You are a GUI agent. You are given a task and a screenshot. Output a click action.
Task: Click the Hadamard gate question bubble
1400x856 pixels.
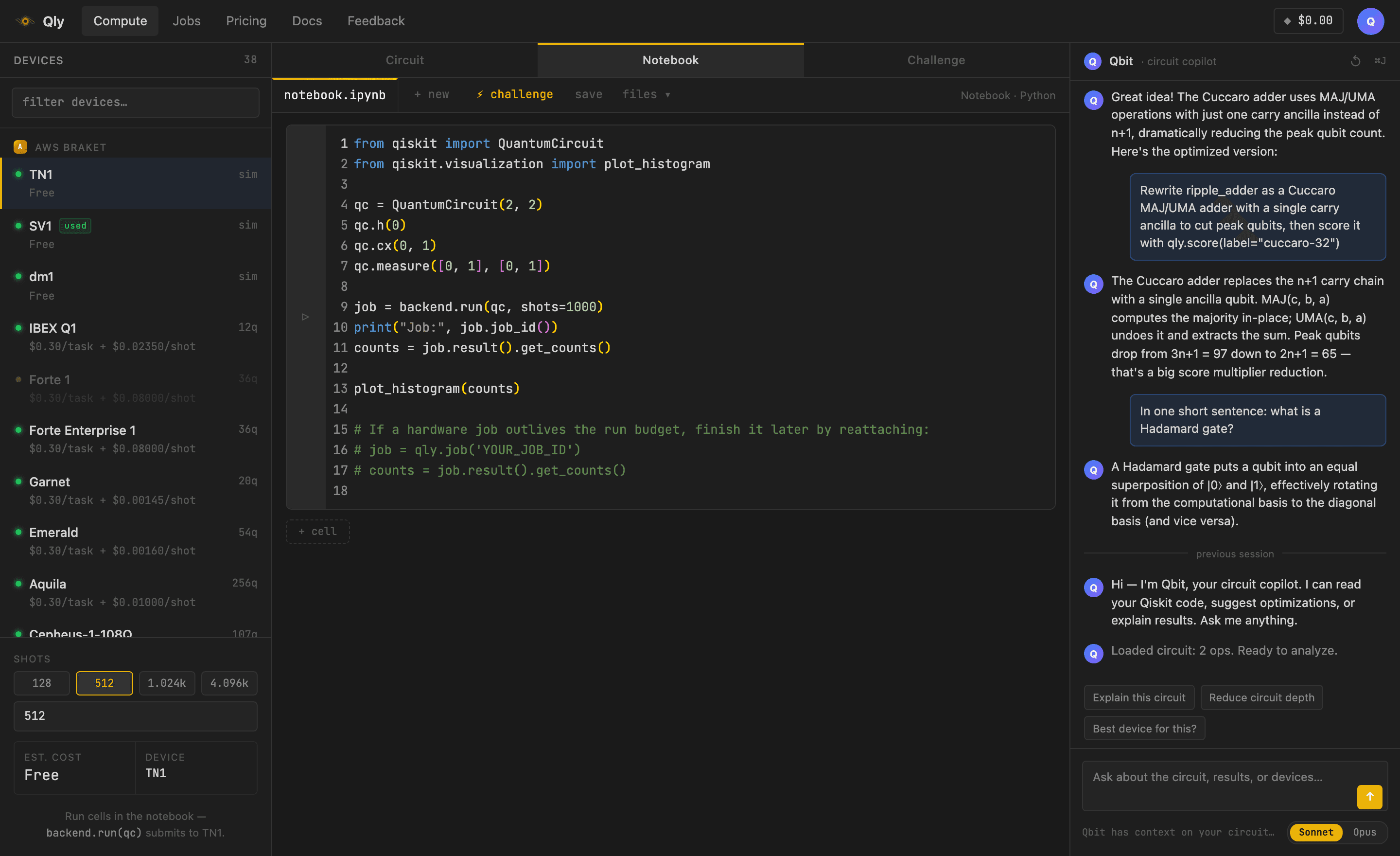1258,420
